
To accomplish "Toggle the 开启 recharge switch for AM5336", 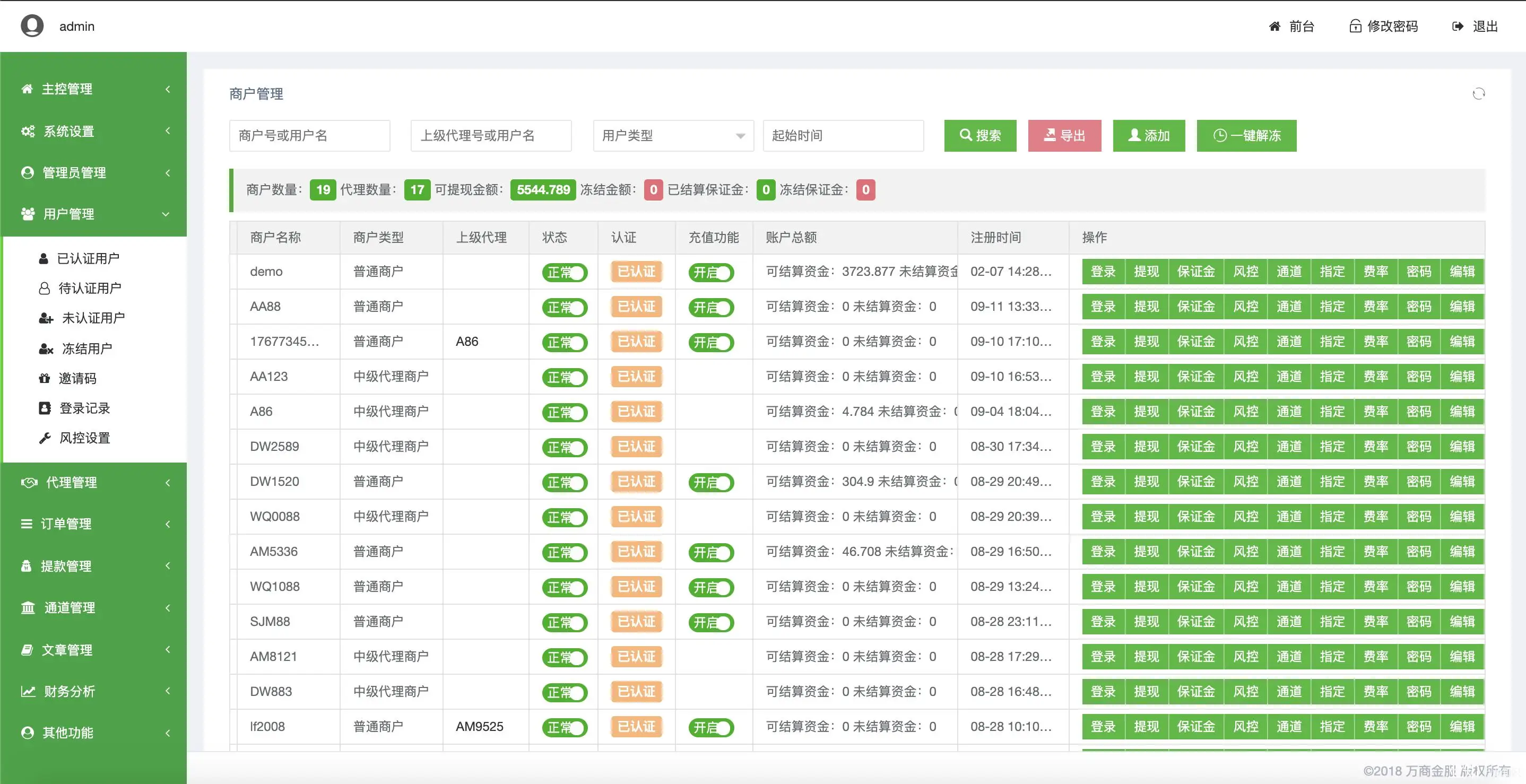I will (x=711, y=552).
